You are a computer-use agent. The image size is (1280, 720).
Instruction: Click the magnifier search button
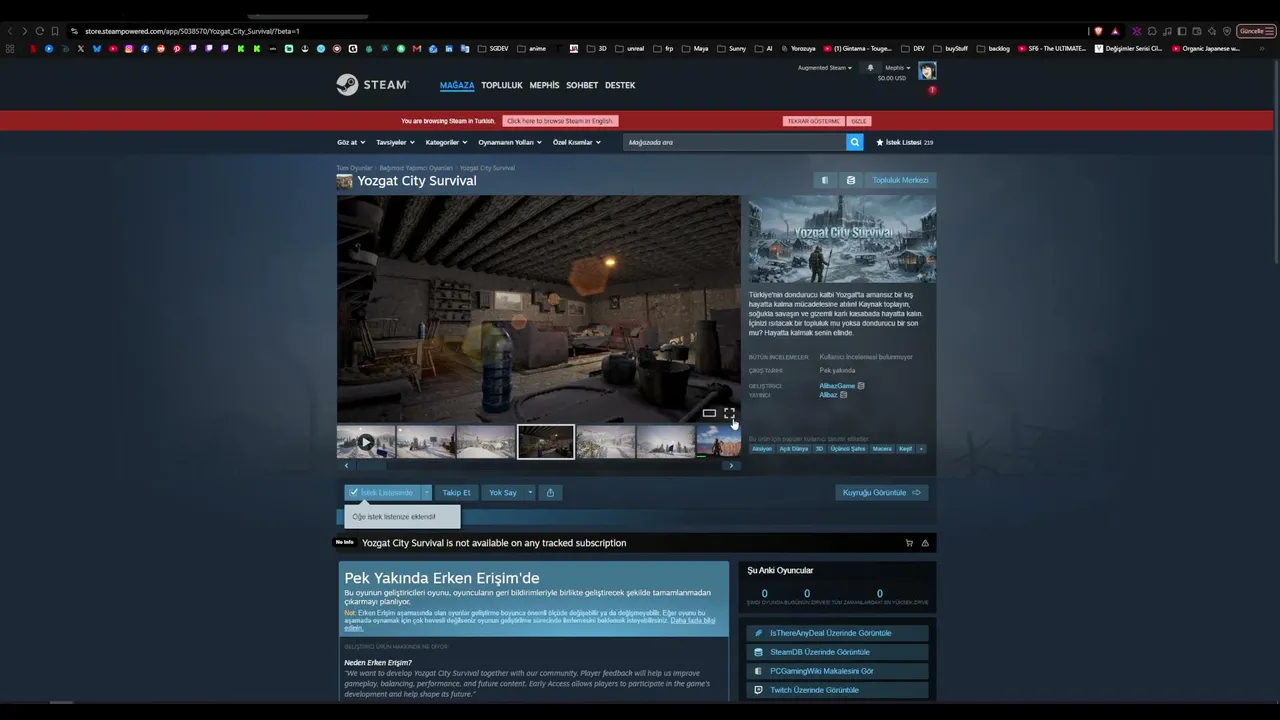(855, 142)
